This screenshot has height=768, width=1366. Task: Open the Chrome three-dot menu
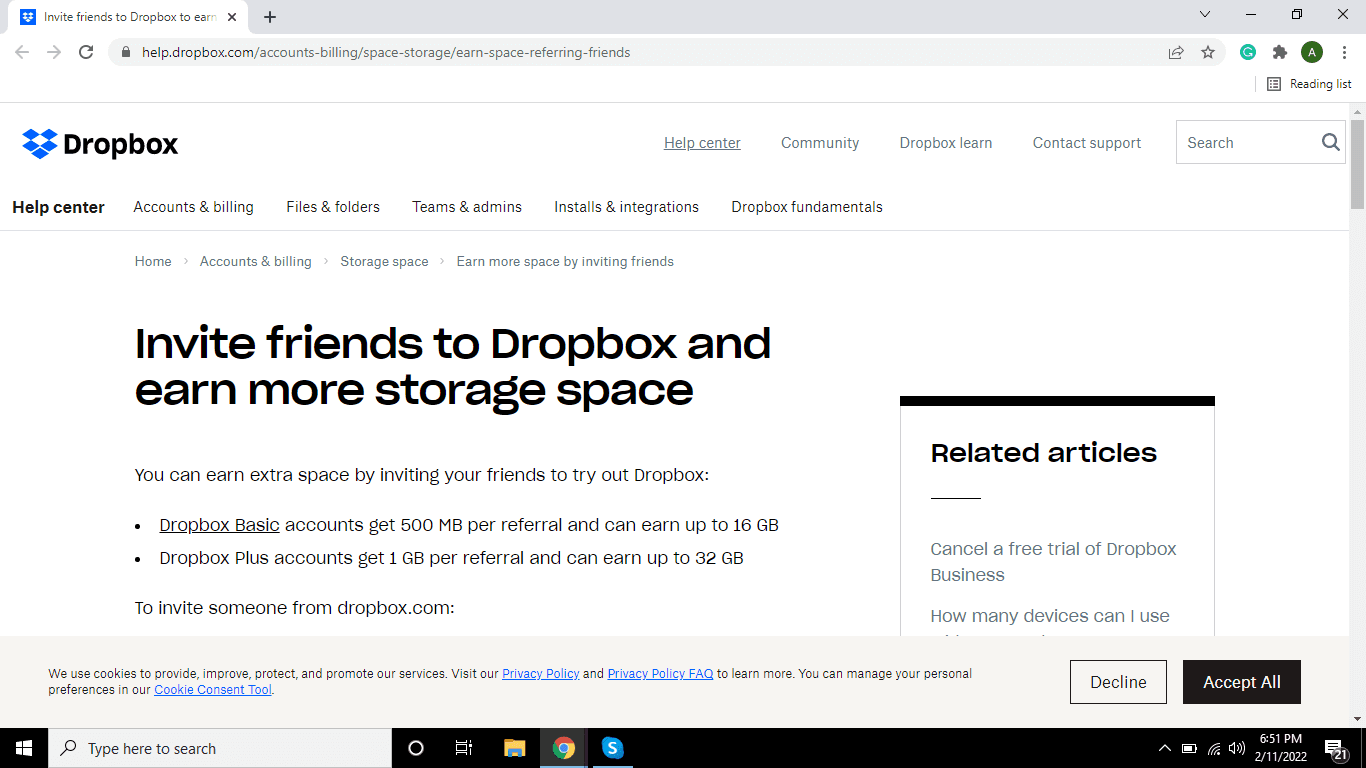[x=1344, y=51]
